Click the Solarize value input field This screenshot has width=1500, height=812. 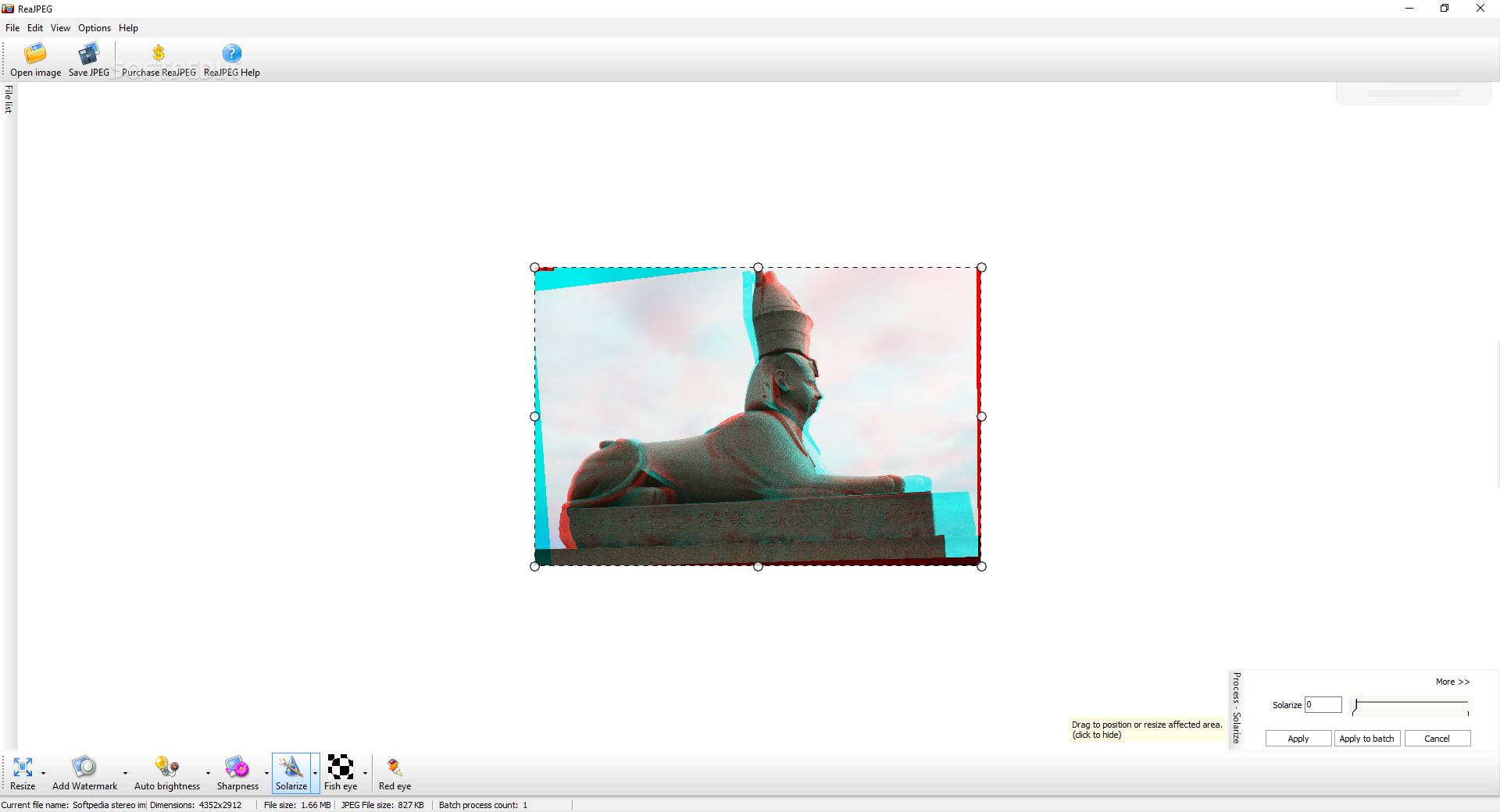[x=1323, y=705]
